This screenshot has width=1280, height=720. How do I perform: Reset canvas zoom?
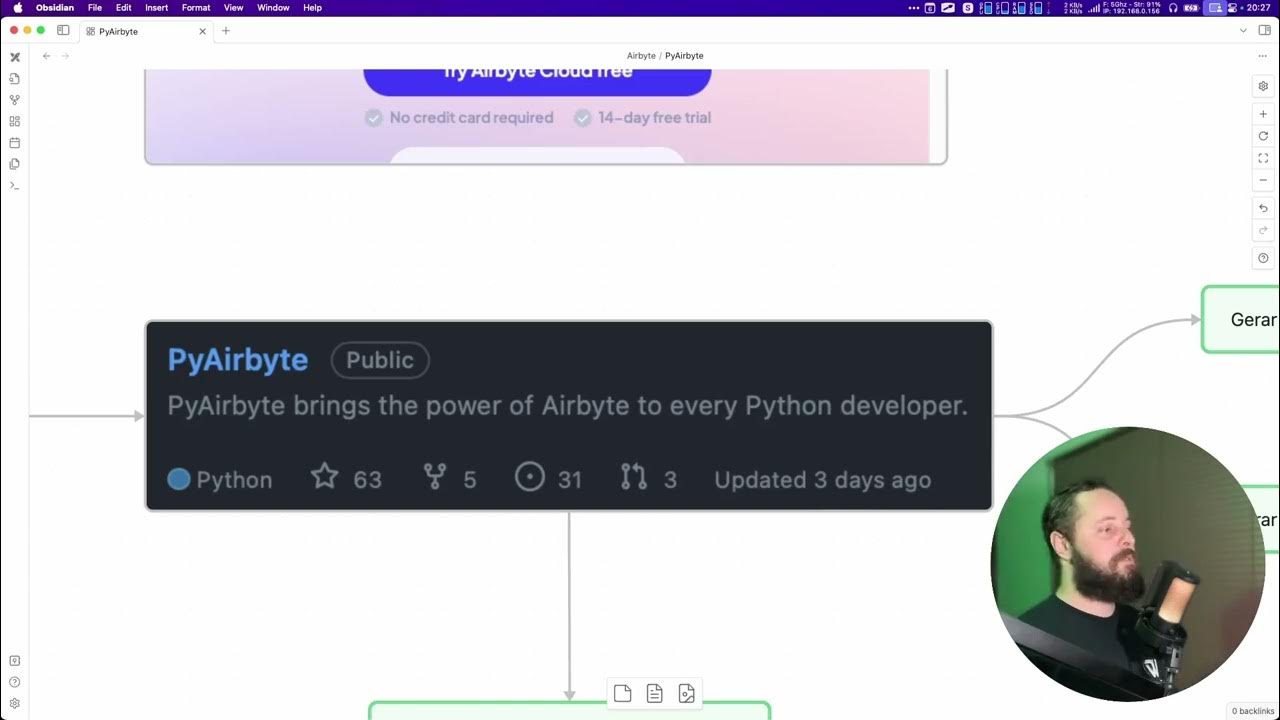[x=1263, y=136]
